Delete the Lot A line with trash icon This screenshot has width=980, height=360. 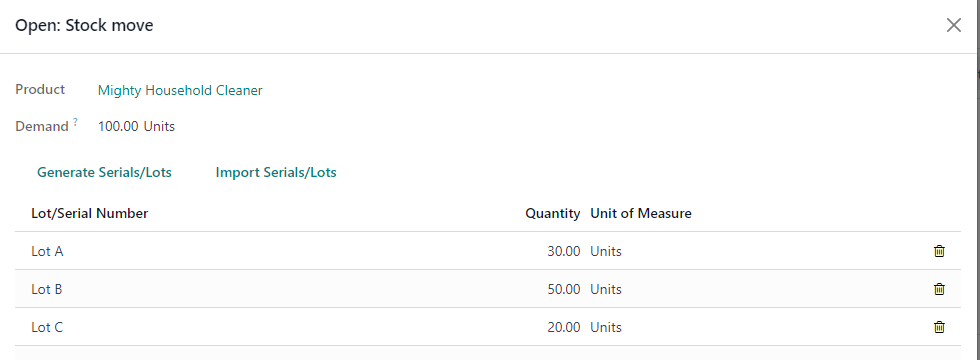939,251
